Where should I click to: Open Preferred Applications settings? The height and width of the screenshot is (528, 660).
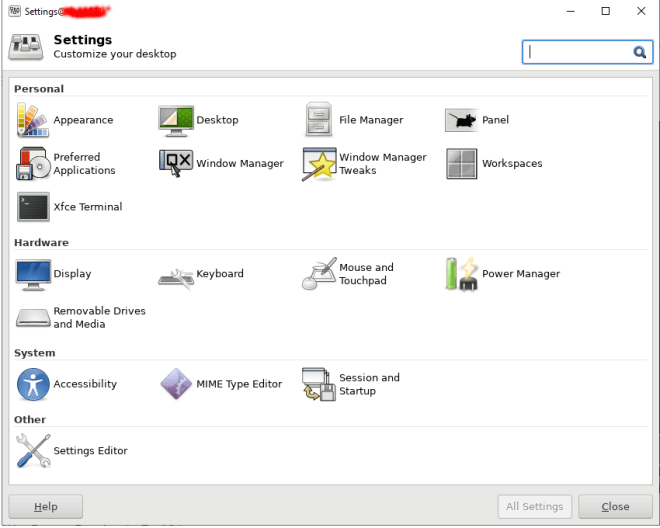click(x=33, y=164)
